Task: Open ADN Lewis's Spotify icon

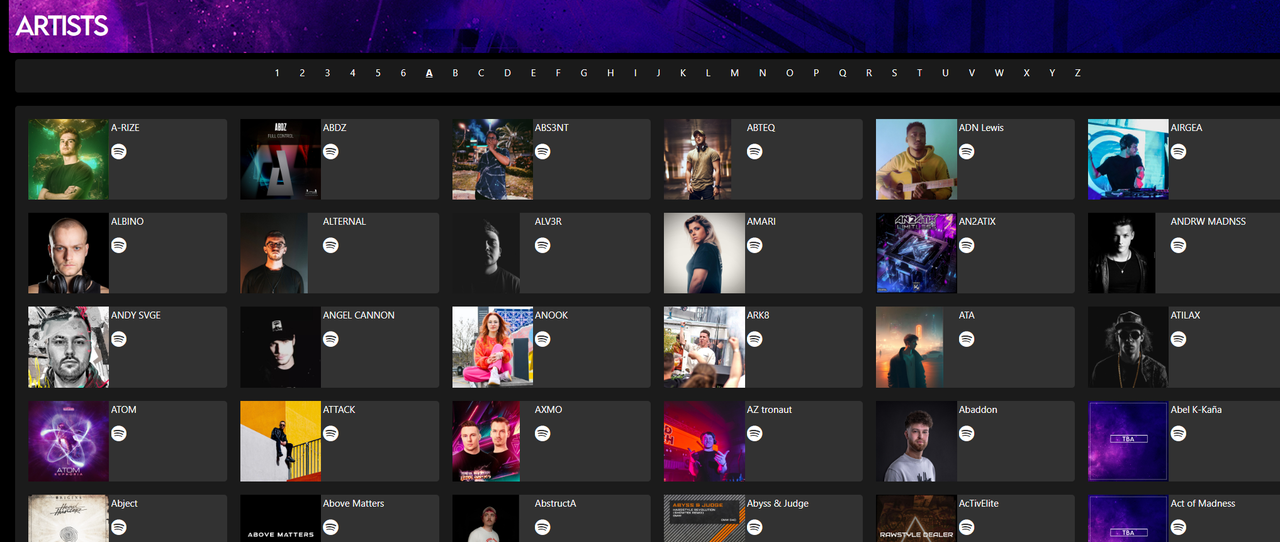Action: [x=967, y=151]
